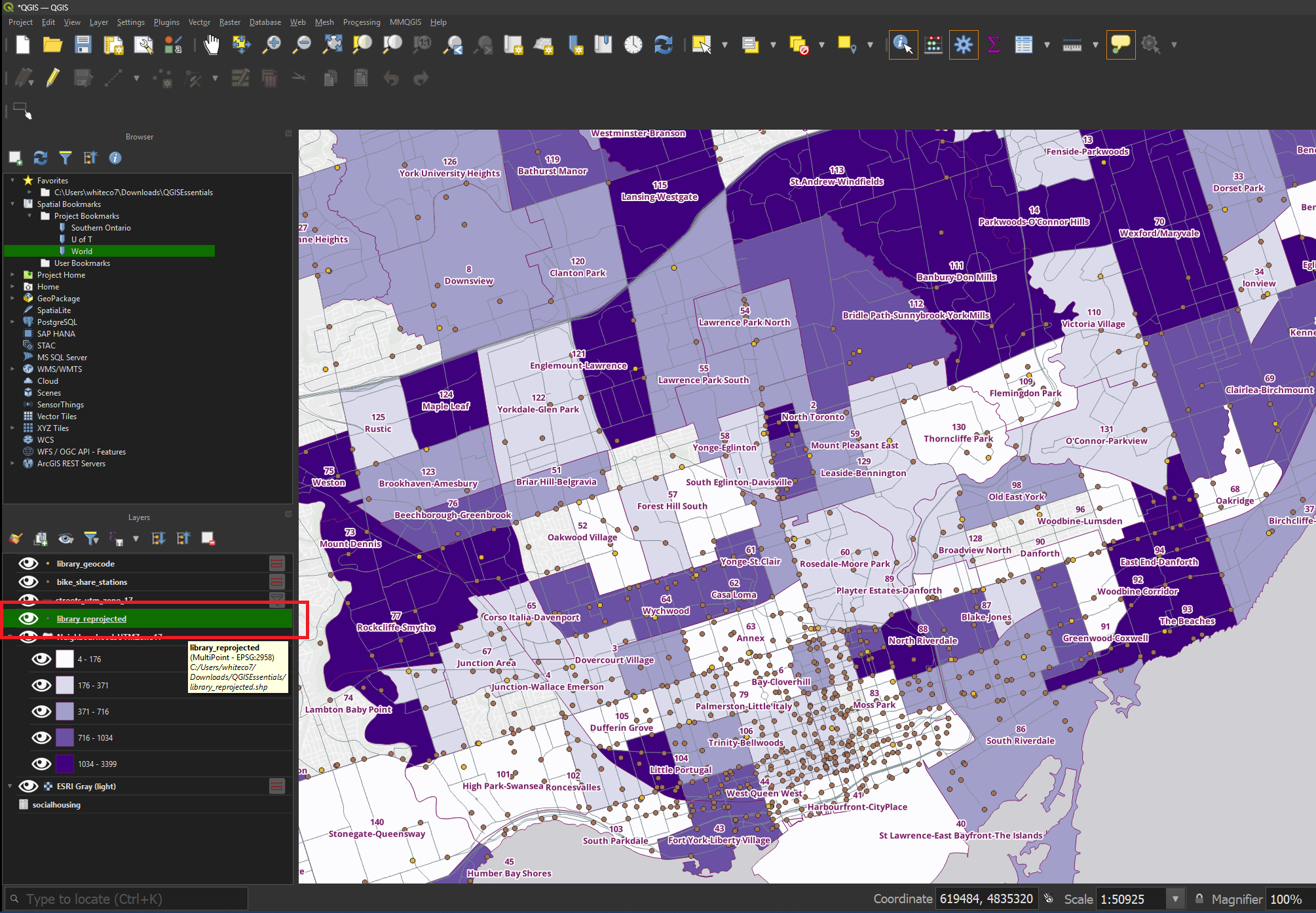Select the socialhousing table layer
1316x913 pixels.
(56, 804)
